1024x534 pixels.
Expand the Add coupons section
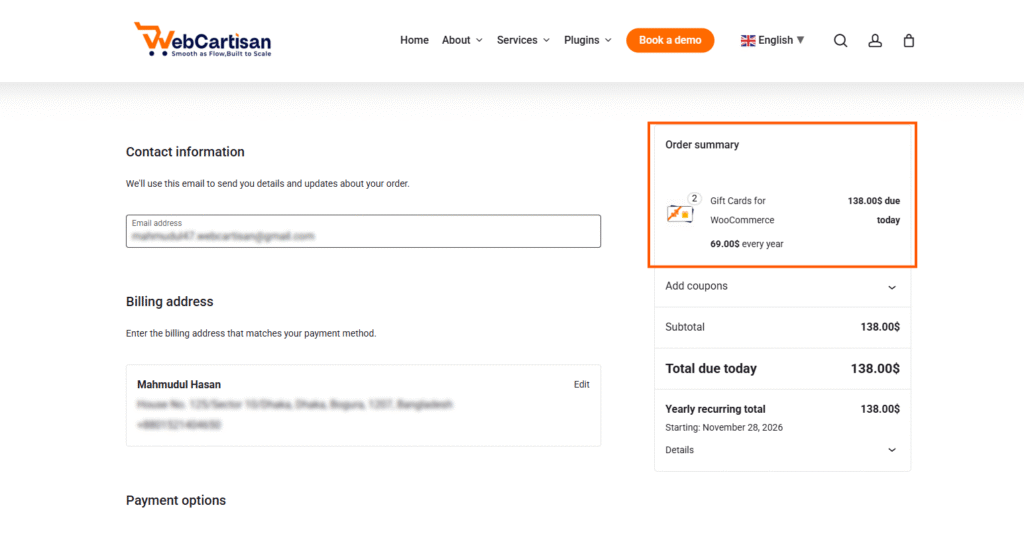pyautogui.click(x=892, y=287)
